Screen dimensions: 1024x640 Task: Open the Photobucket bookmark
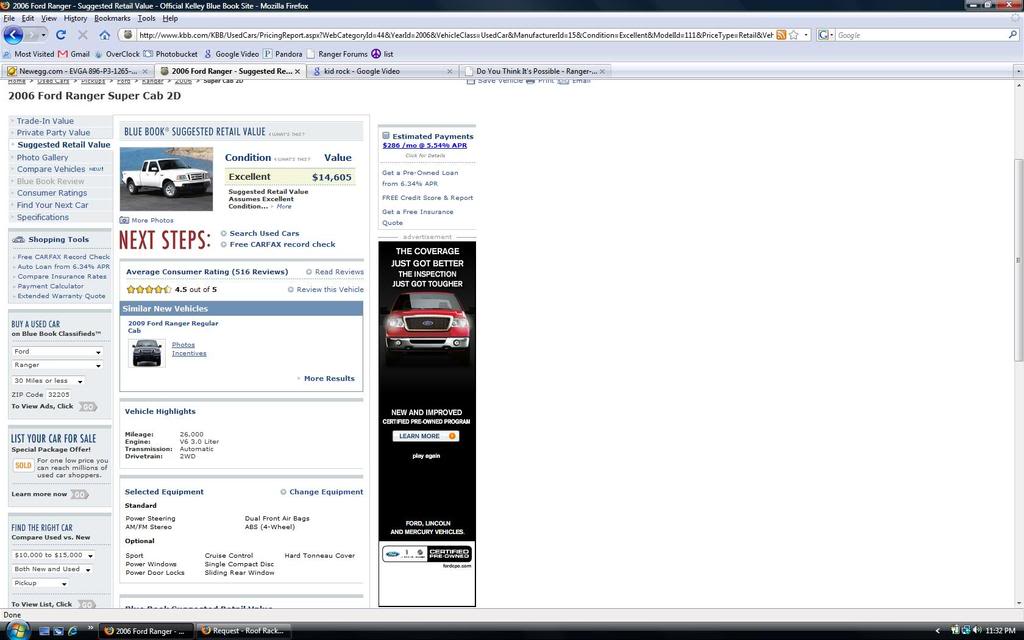tap(170, 54)
